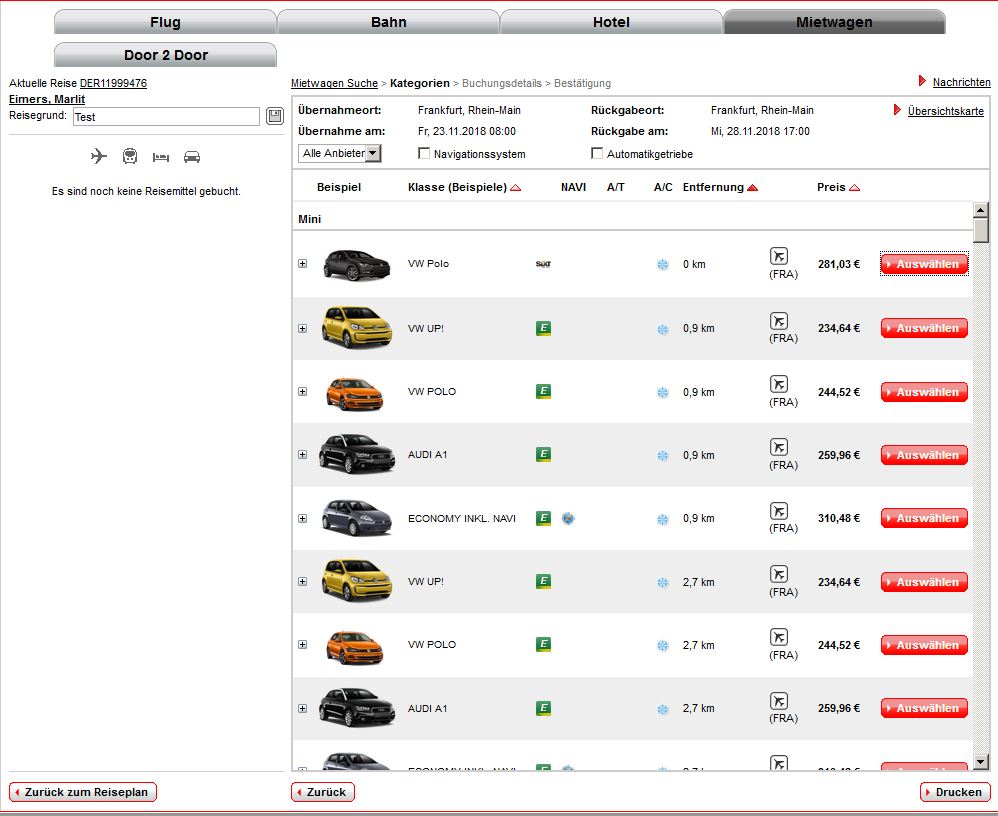
Task: Open the Übersichtskarte link
Action: tap(945, 111)
